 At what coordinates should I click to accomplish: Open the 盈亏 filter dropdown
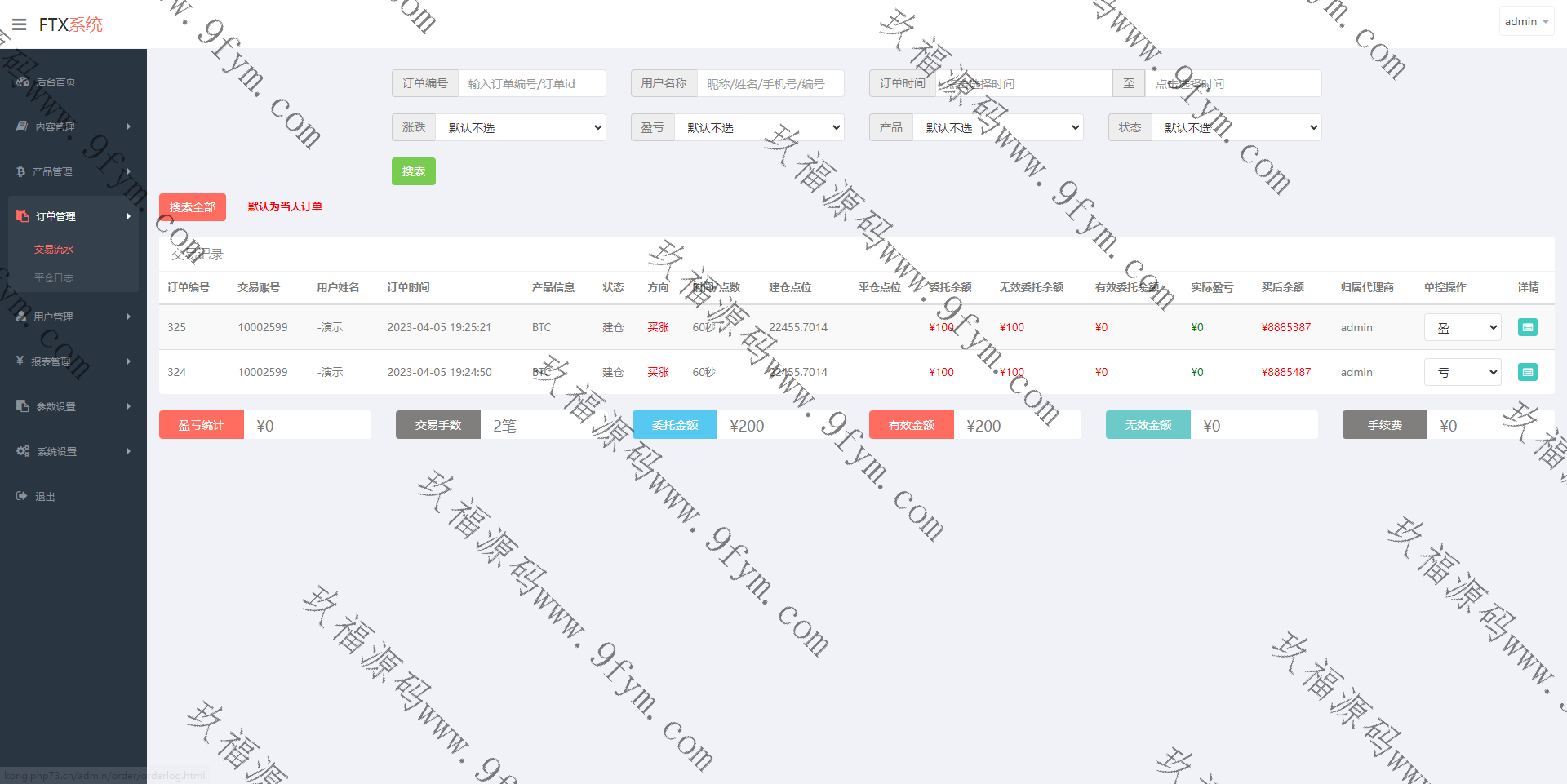[x=759, y=127]
